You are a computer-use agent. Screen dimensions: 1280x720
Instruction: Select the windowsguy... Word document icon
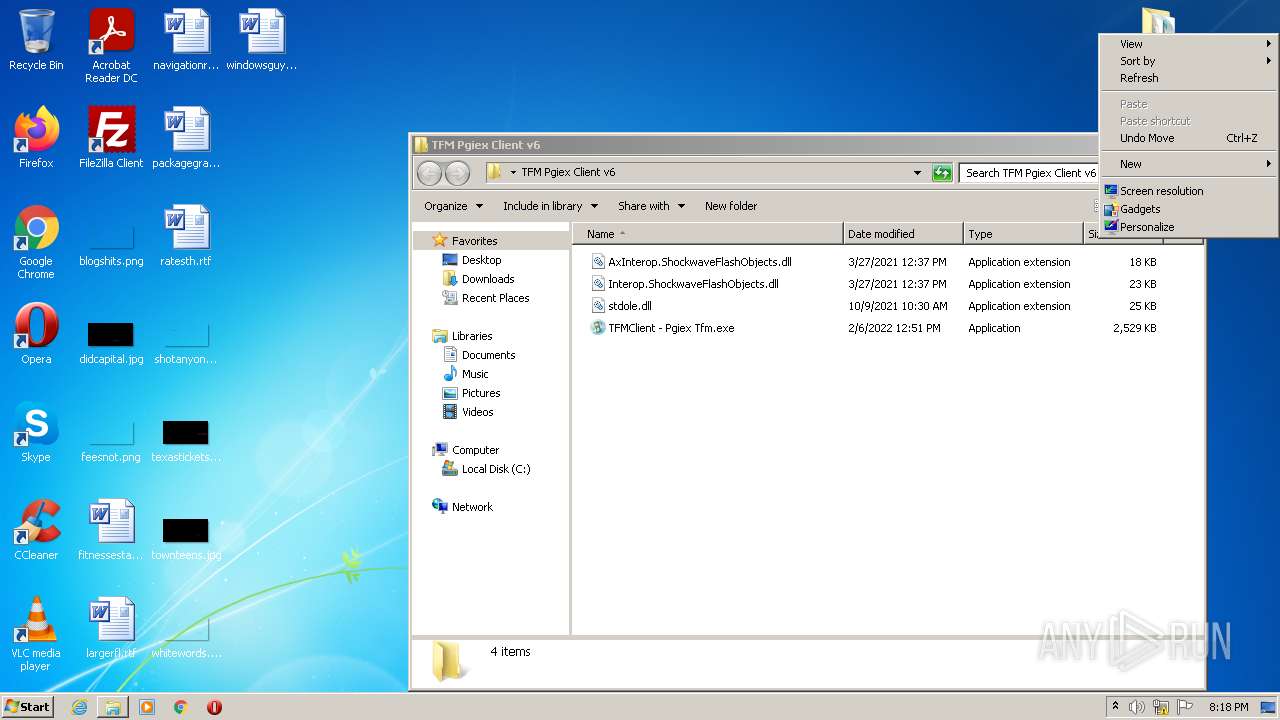pos(261,40)
